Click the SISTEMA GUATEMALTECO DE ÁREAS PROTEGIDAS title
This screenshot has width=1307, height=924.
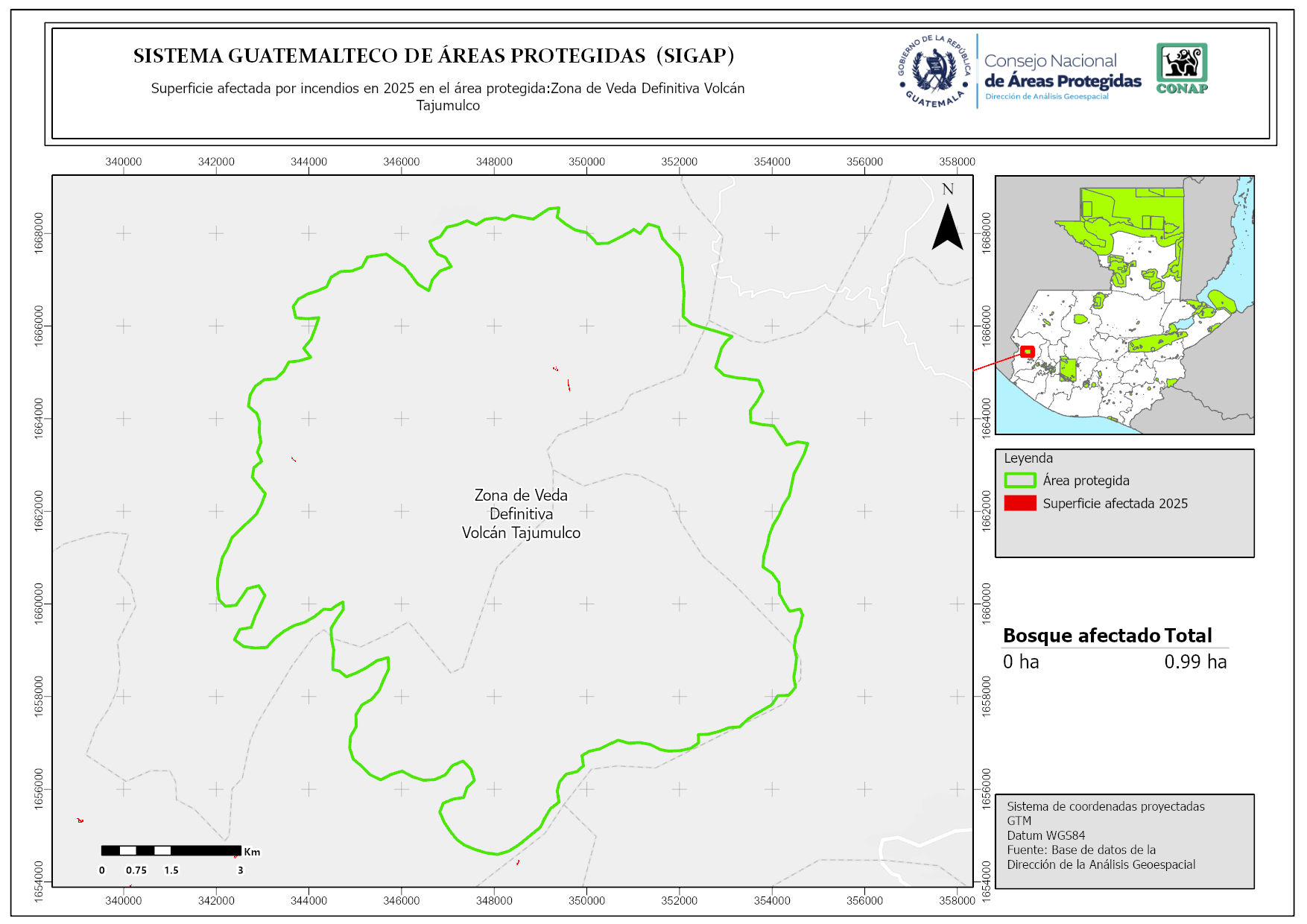434,56
